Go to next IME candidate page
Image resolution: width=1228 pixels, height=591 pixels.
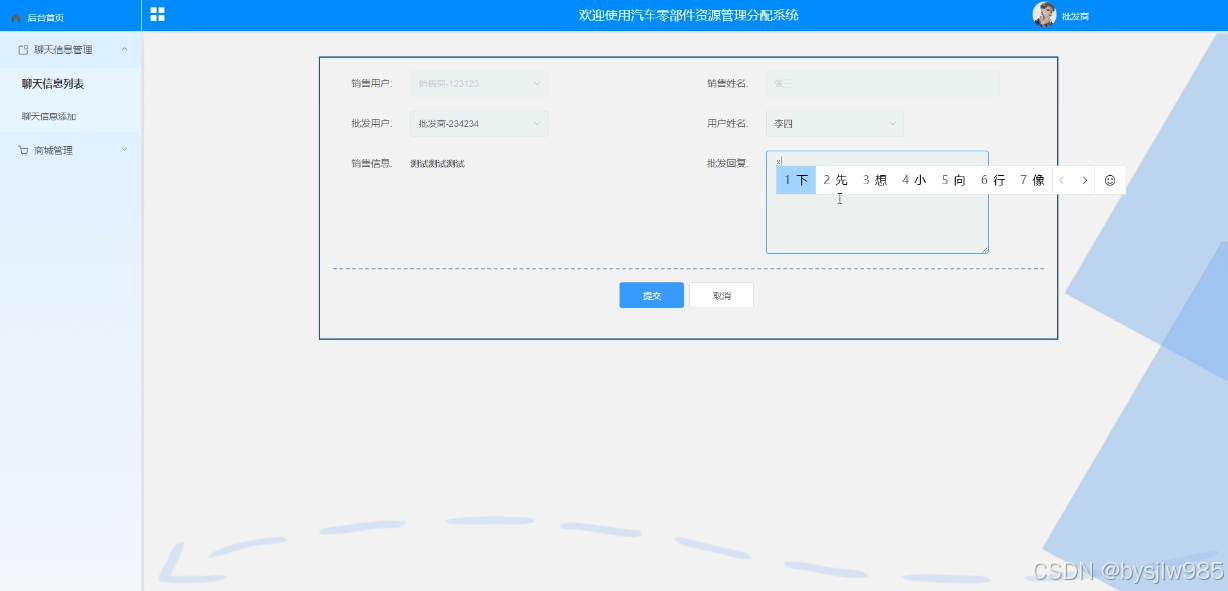tap(1085, 180)
